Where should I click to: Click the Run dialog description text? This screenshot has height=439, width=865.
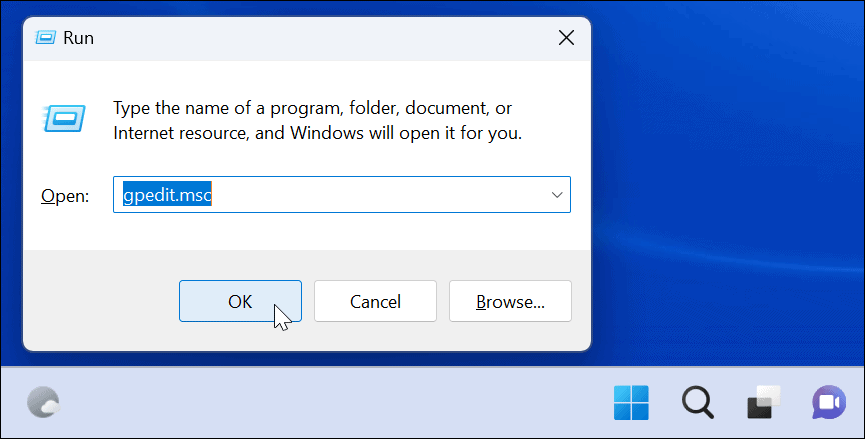[x=317, y=119]
